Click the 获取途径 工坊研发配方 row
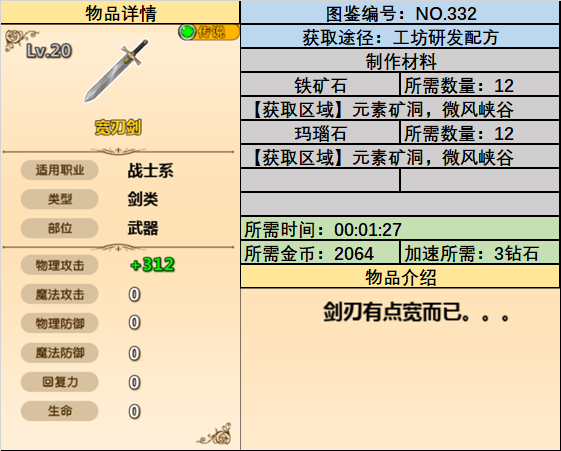The width and height of the screenshot is (561, 451). click(400, 36)
